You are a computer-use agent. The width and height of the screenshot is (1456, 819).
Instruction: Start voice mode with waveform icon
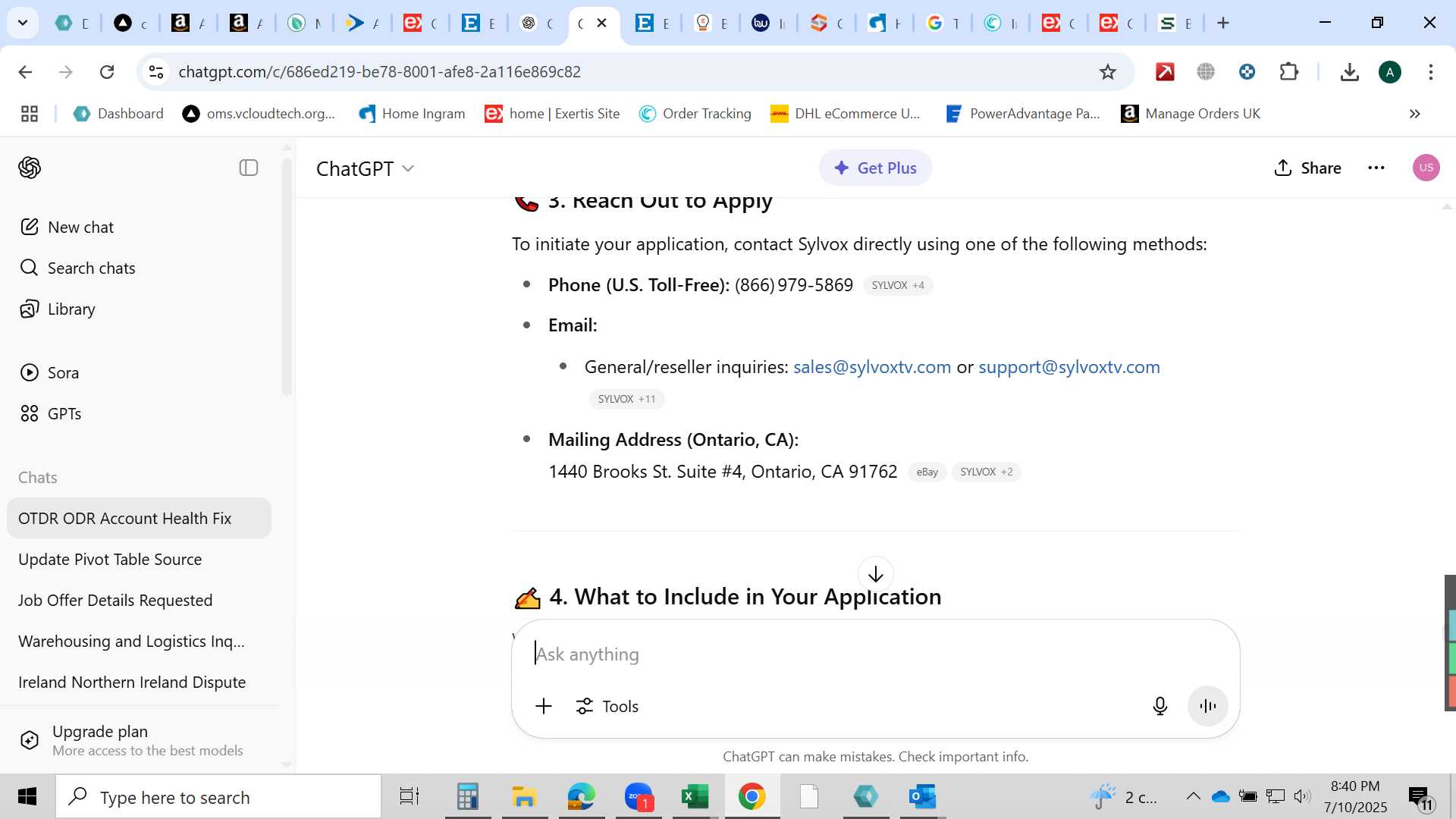click(x=1207, y=706)
